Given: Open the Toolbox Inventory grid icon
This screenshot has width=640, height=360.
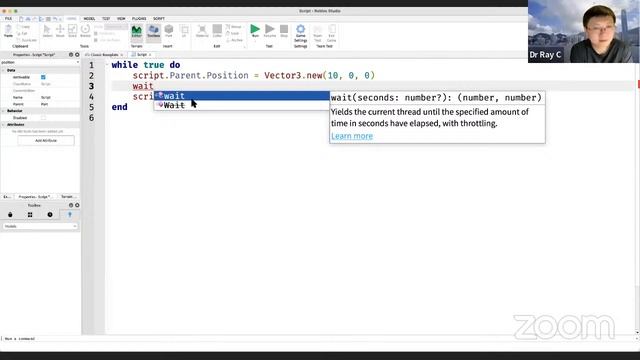Looking at the screenshot, I should (30, 215).
